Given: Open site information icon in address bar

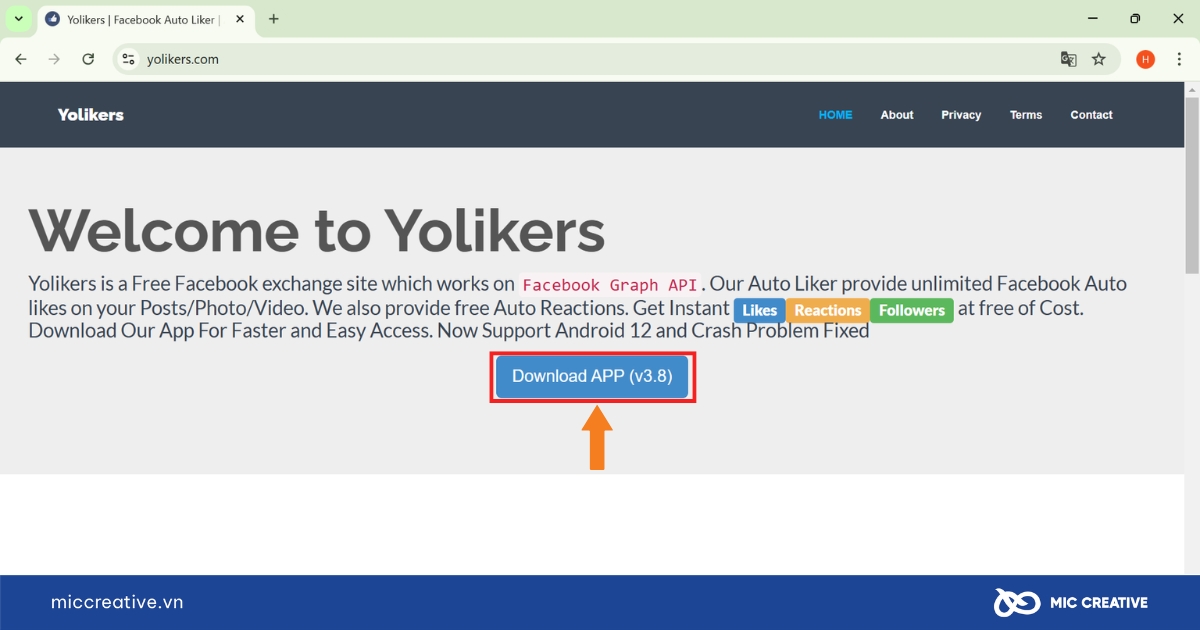Looking at the screenshot, I should 128,59.
